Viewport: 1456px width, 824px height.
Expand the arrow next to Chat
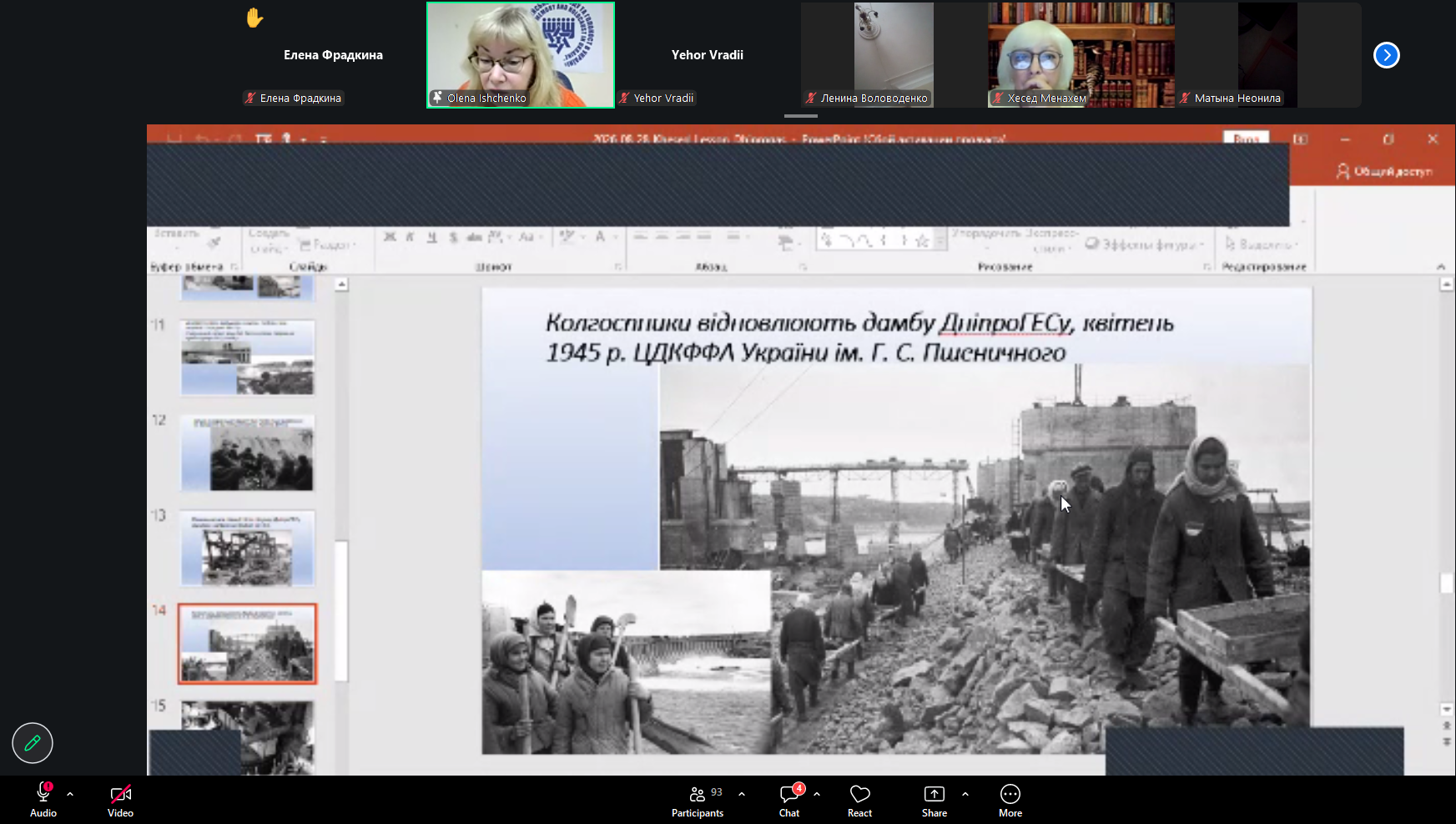point(817,794)
